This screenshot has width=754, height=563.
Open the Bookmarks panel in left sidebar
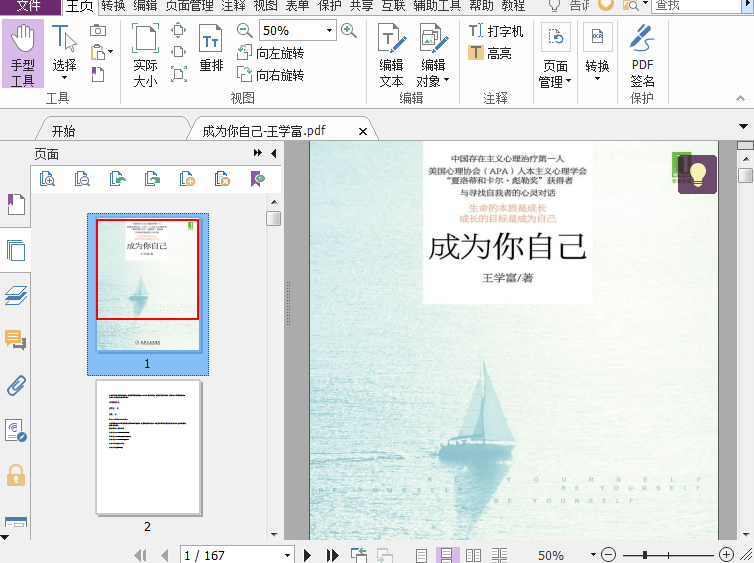tap(16, 204)
